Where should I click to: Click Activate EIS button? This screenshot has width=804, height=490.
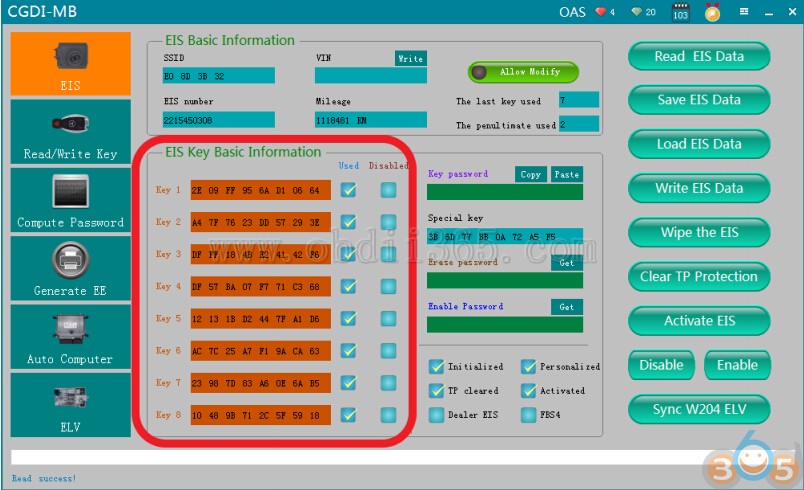click(x=699, y=321)
